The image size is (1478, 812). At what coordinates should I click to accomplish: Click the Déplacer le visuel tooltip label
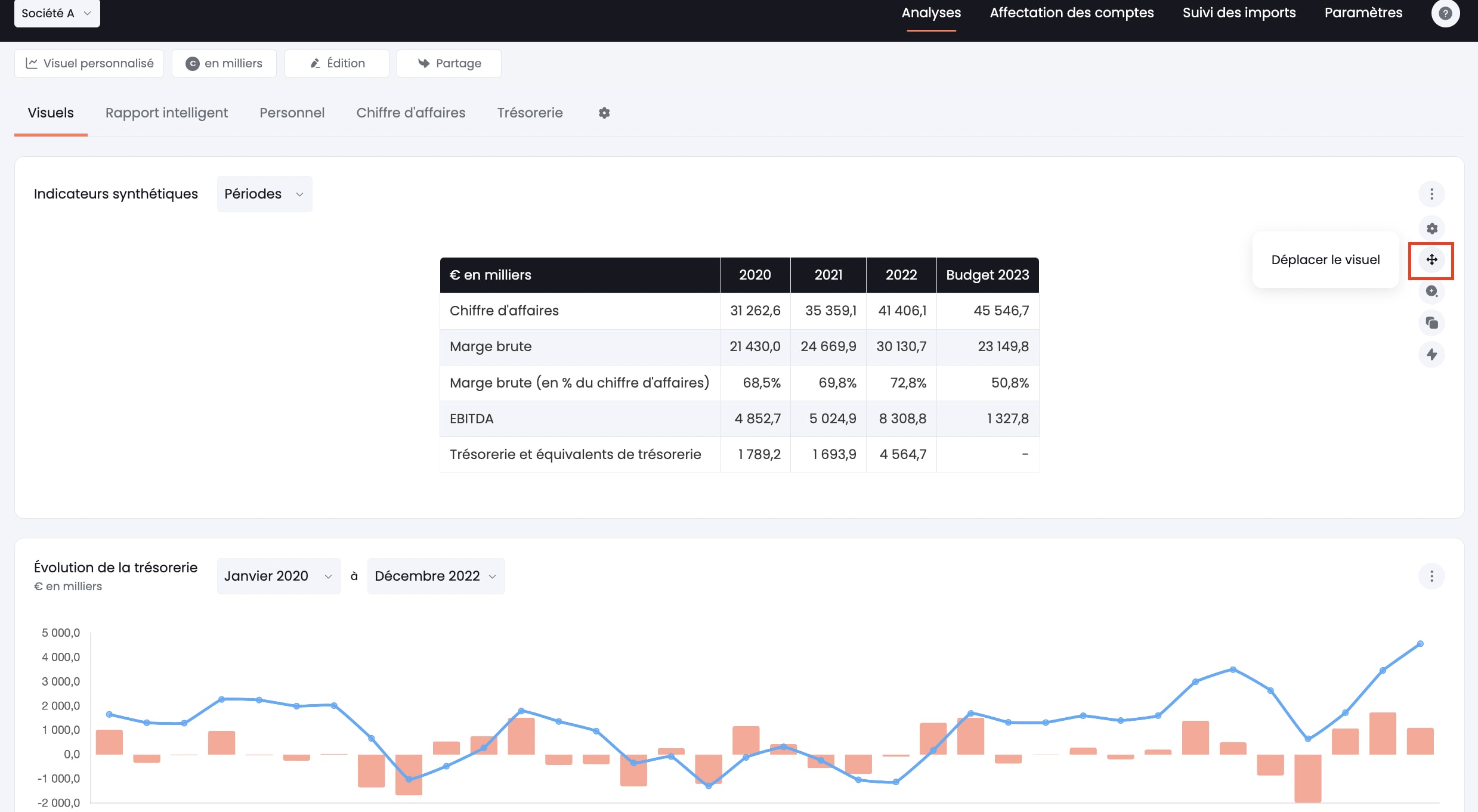point(1325,260)
